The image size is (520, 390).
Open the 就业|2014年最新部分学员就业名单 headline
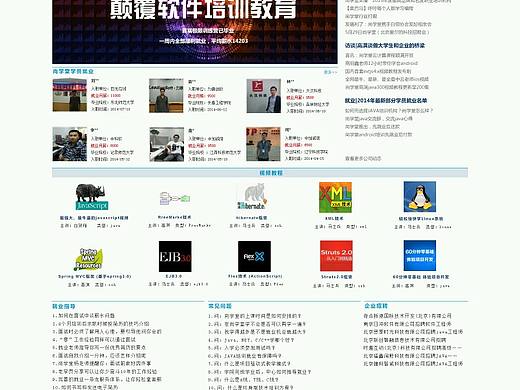(386, 100)
